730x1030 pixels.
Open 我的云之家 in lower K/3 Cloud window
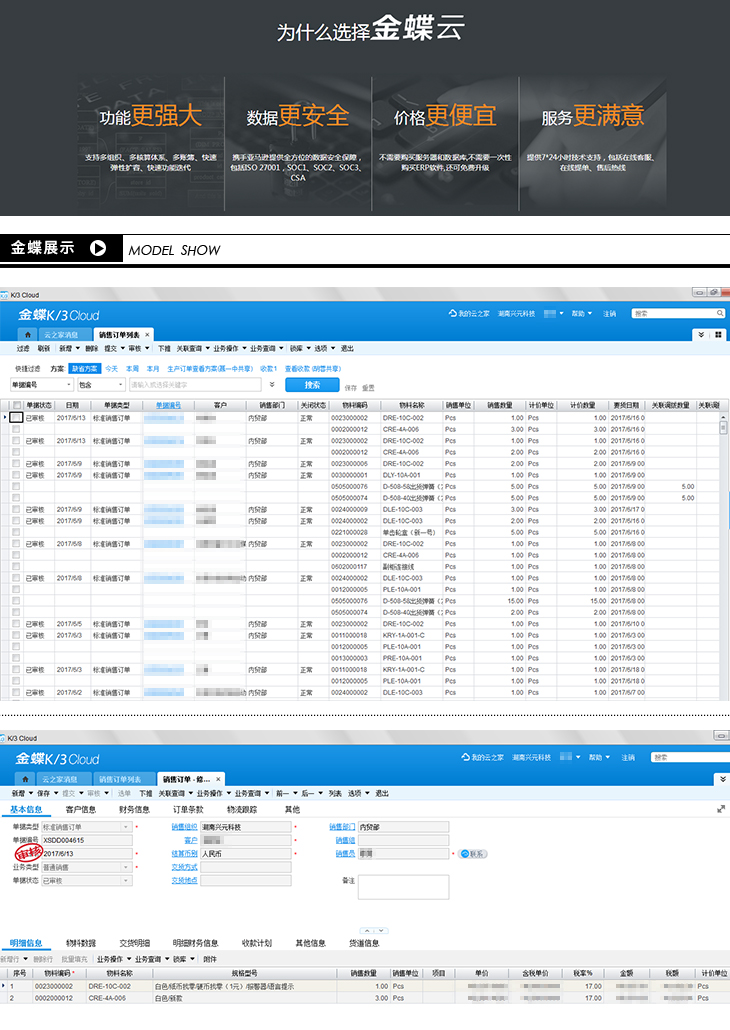[x=482, y=757]
